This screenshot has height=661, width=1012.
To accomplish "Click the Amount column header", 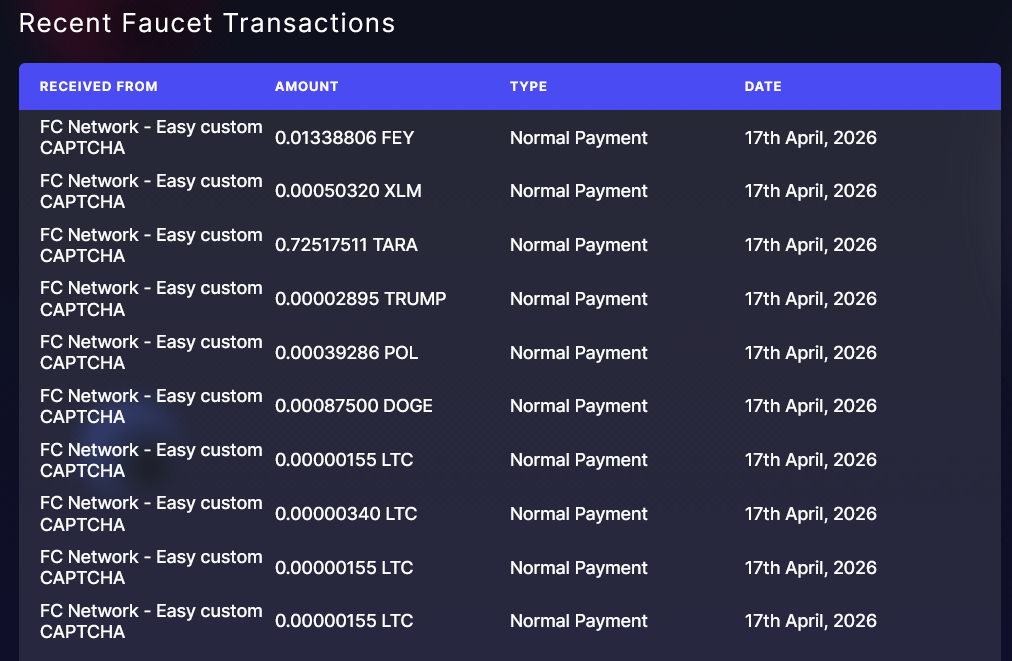I will coord(307,86).
